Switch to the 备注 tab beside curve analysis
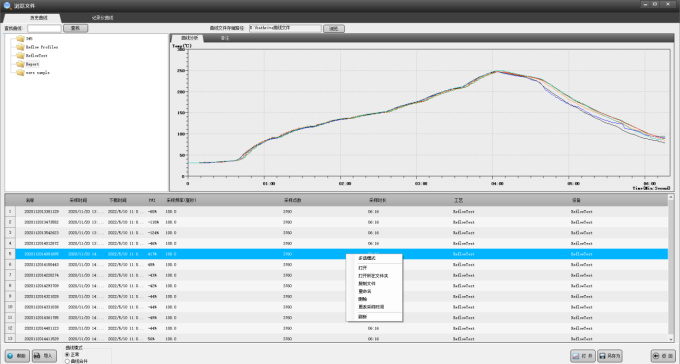This screenshot has height=364, width=680. (x=225, y=38)
